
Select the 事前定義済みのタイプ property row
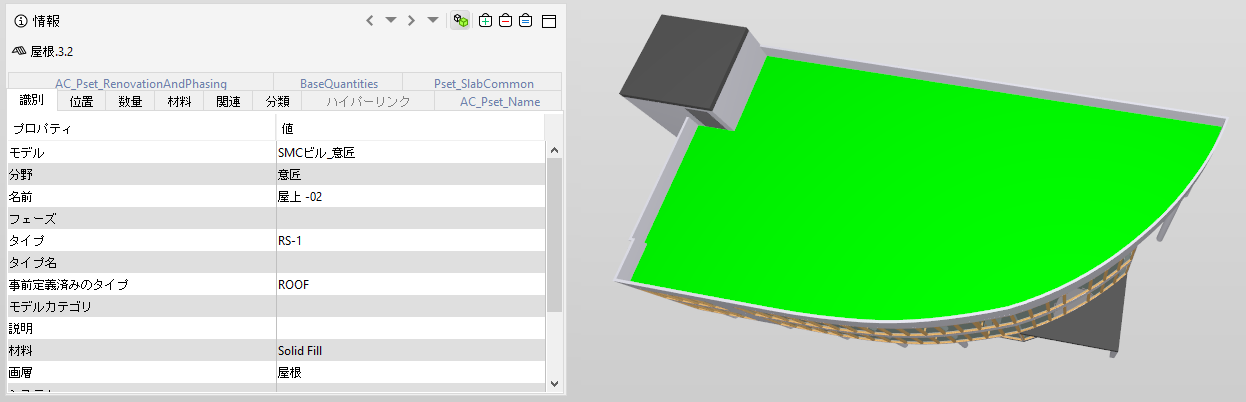277,285
